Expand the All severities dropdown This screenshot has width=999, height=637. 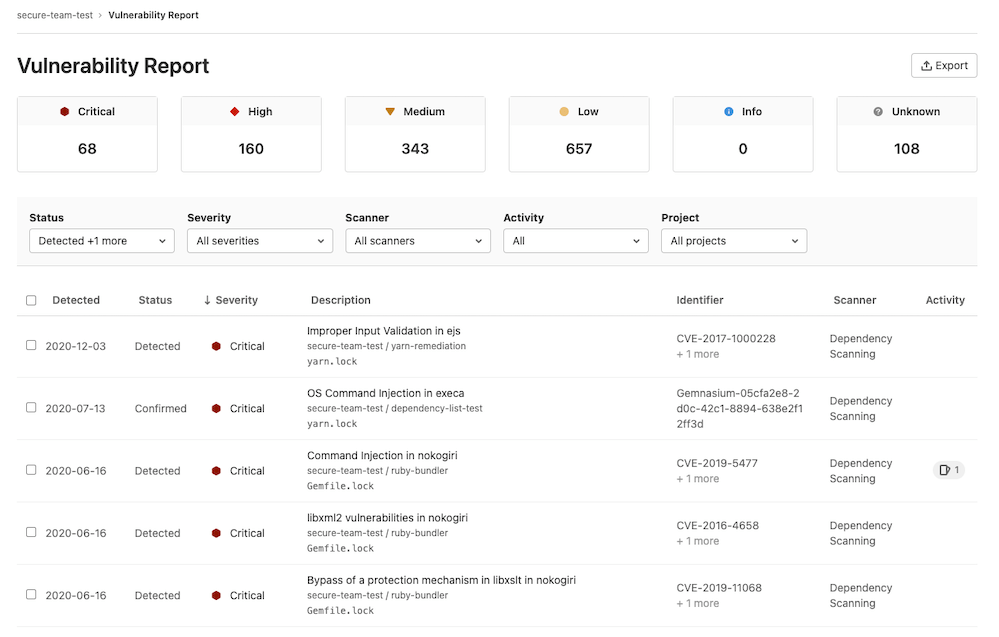coord(259,241)
